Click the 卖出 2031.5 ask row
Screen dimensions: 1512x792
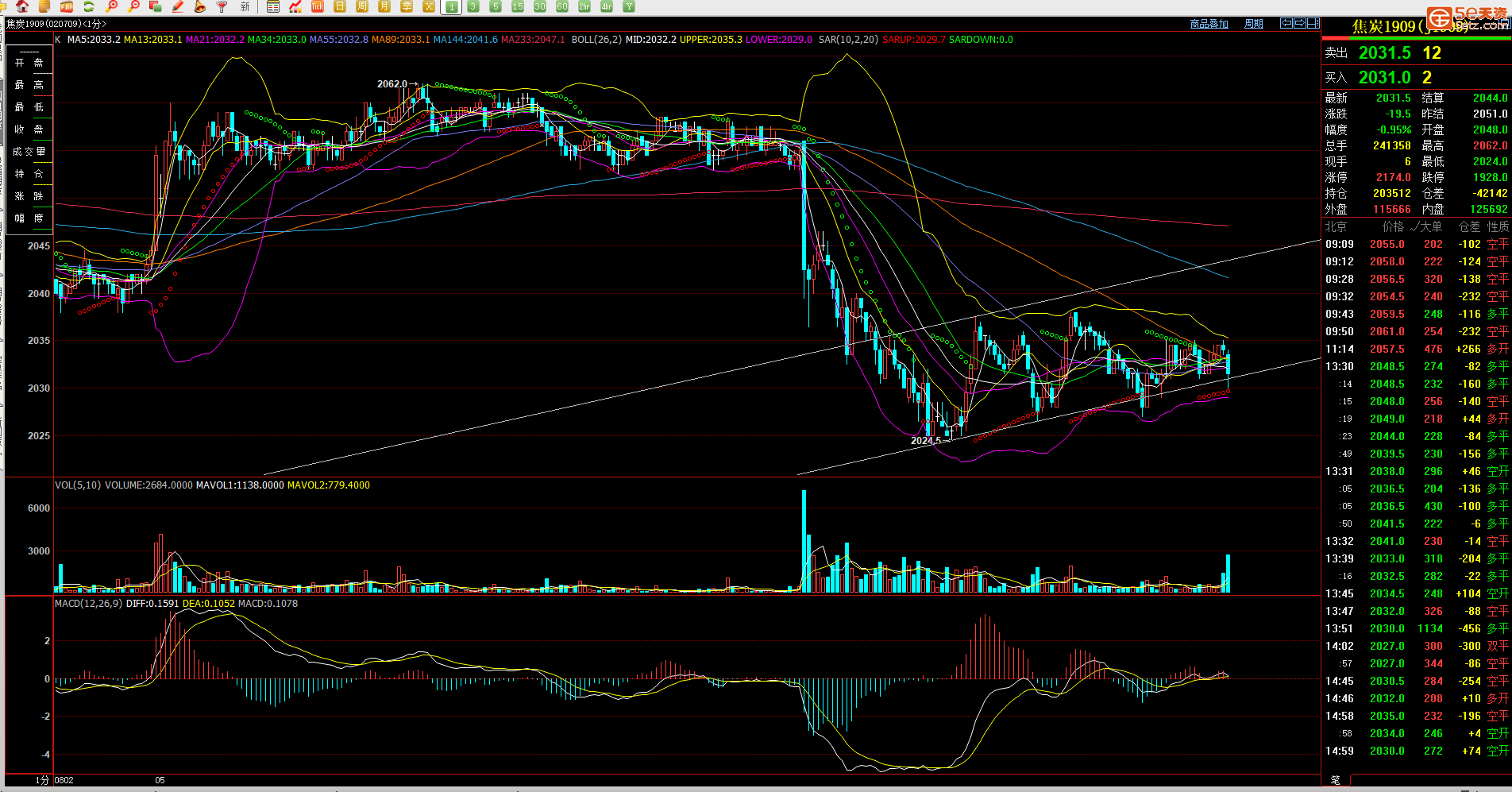(x=1417, y=53)
